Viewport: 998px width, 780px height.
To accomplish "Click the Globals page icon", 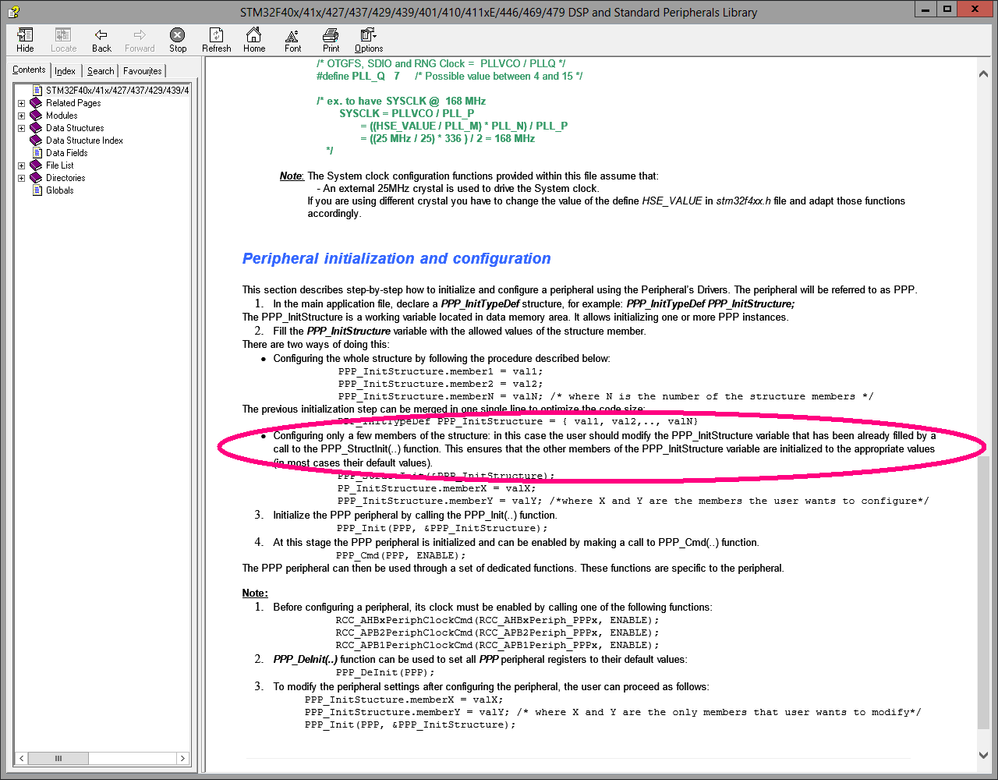I will pos(37,190).
